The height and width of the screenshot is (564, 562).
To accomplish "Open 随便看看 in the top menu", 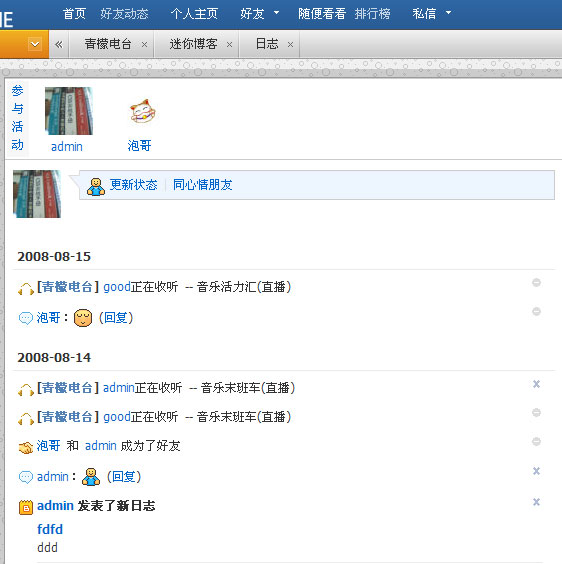I will [x=322, y=14].
